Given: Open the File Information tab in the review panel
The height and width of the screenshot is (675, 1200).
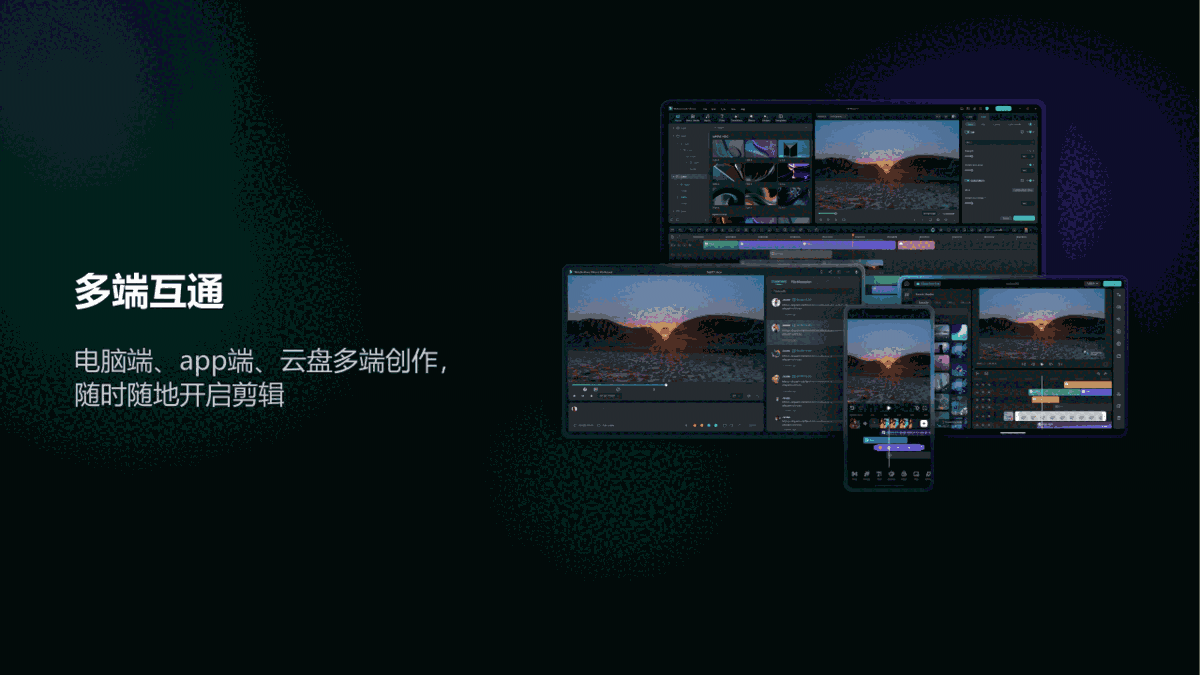Looking at the screenshot, I should tap(801, 282).
